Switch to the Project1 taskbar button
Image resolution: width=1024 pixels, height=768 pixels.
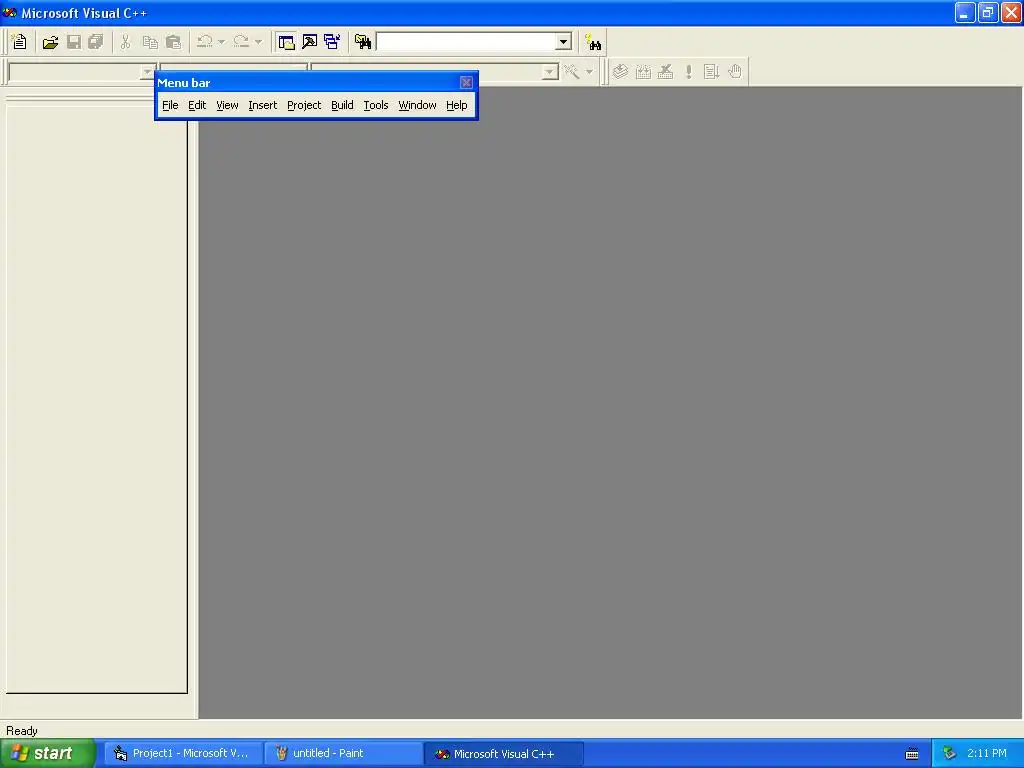[x=183, y=753]
